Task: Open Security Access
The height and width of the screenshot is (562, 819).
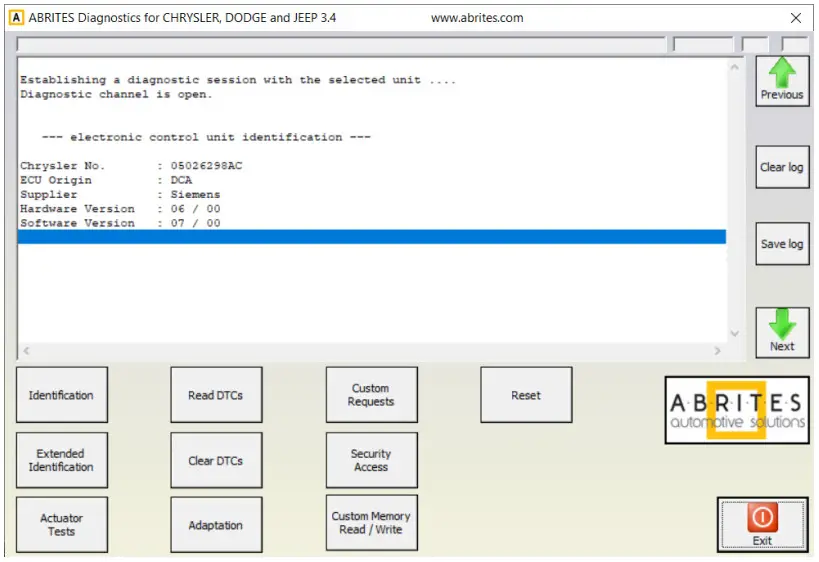Action: click(371, 460)
